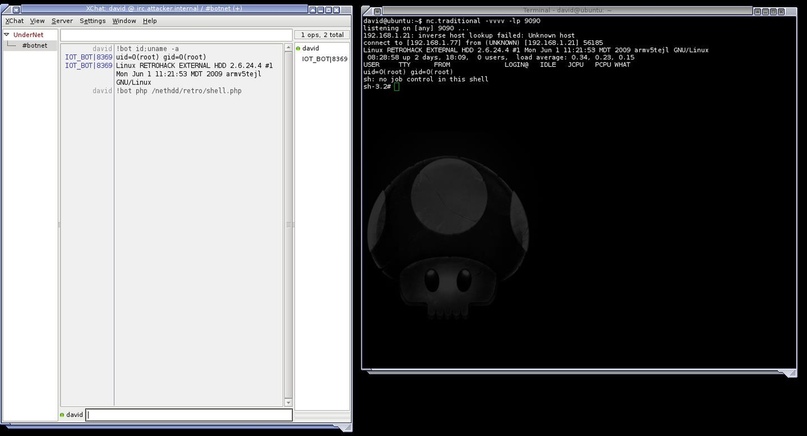The height and width of the screenshot is (436, 807).
Task: Open the XChat menu
Action: click(14, 21)
